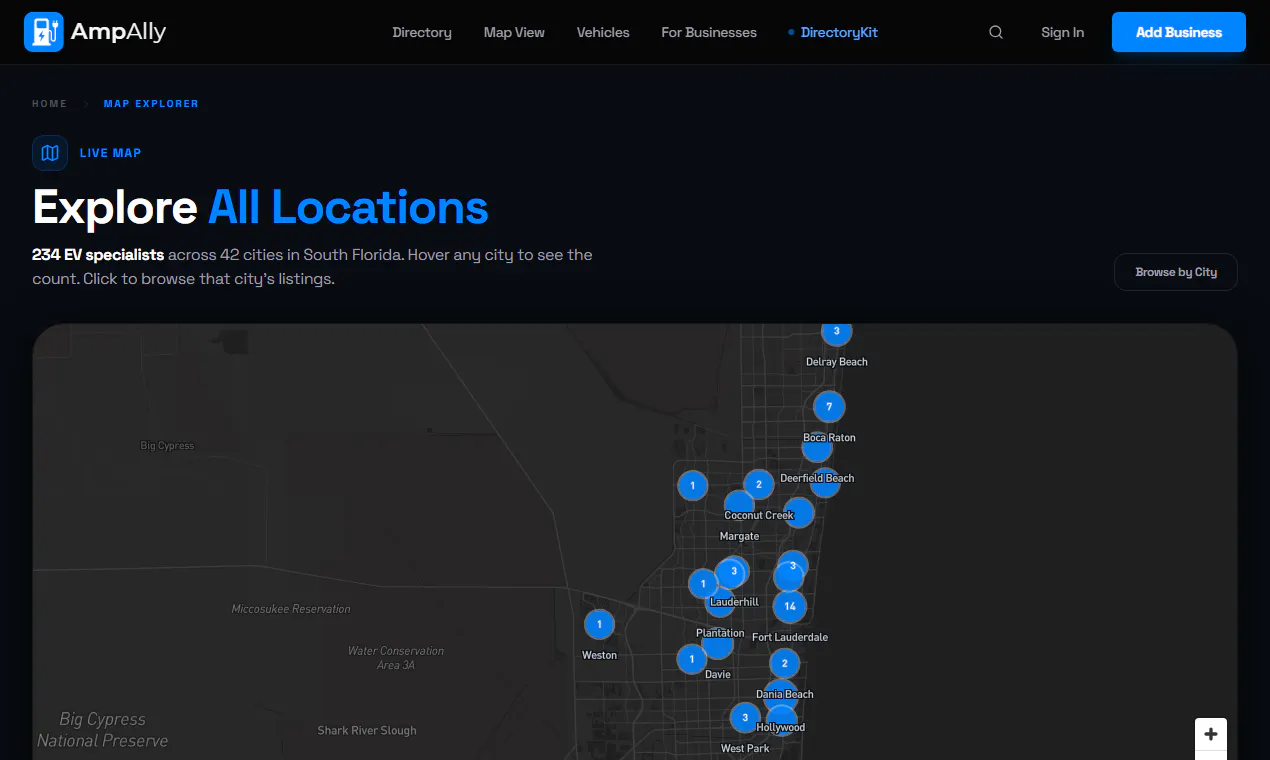Click the Boca Raton map label
The height and width of the screenshot is (760, 1270).
(x=830, y=438)
